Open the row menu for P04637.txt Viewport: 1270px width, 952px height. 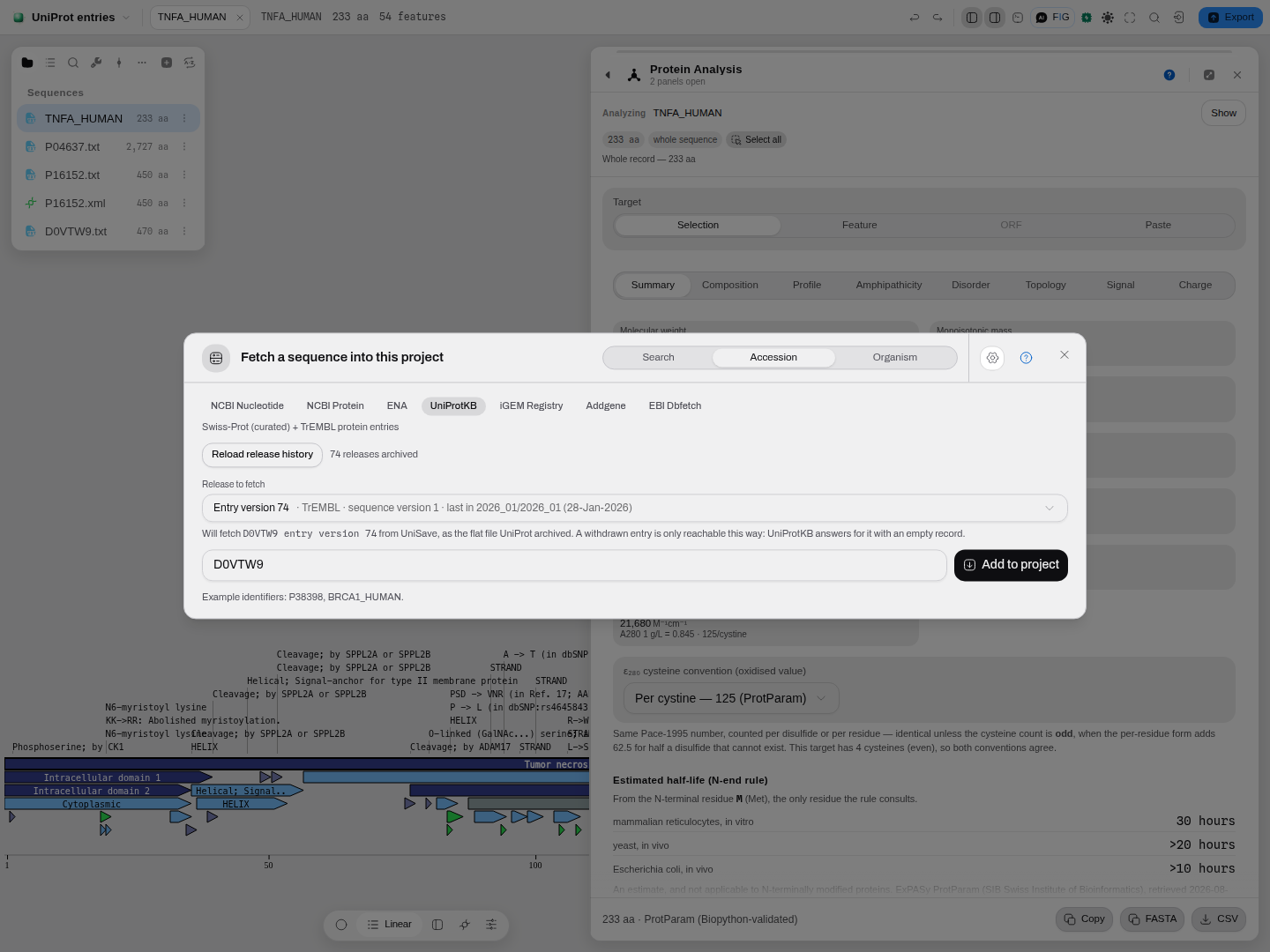(x=184, y=146)
